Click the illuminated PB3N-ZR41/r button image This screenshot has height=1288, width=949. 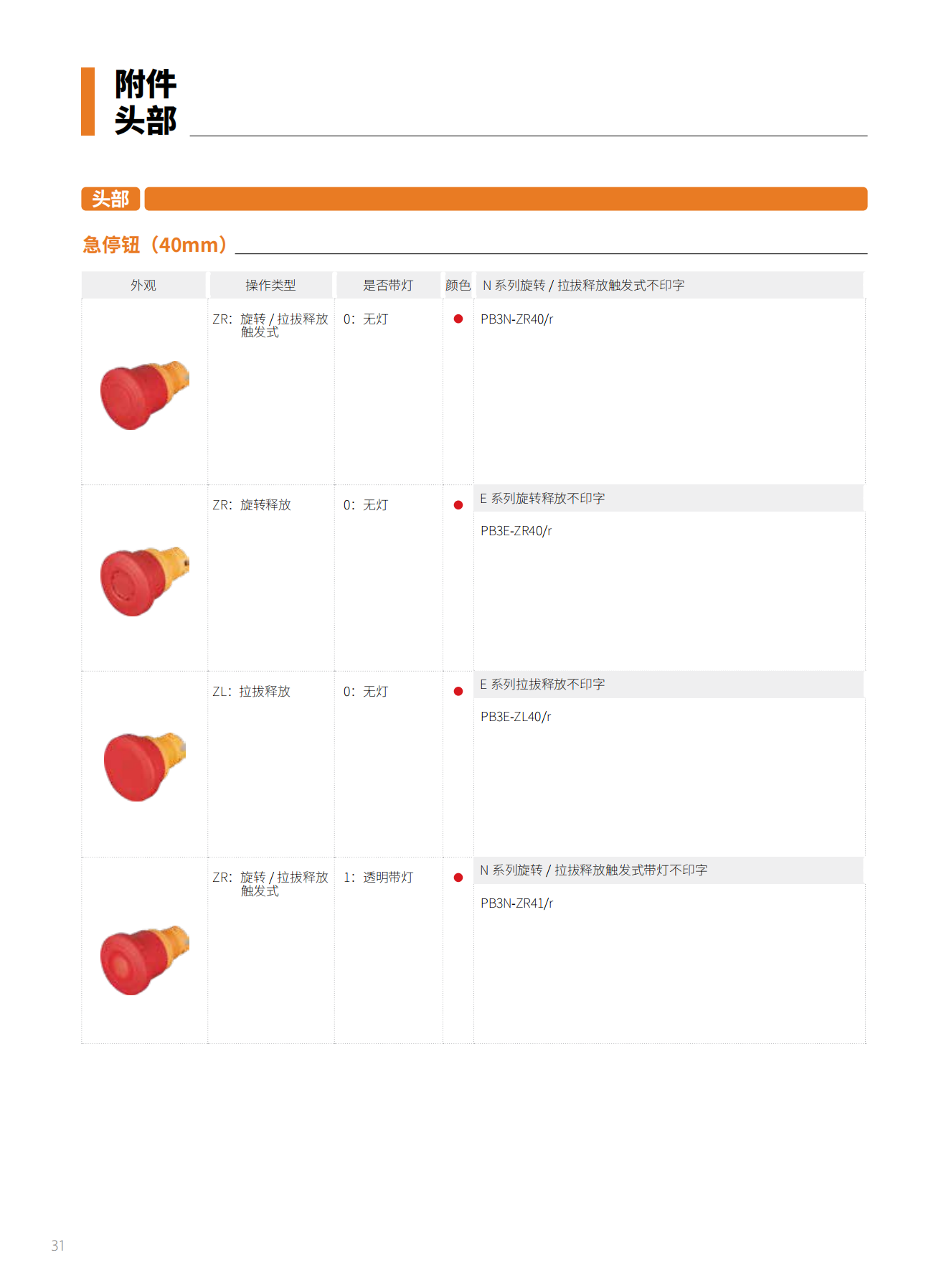click(145, 960)
